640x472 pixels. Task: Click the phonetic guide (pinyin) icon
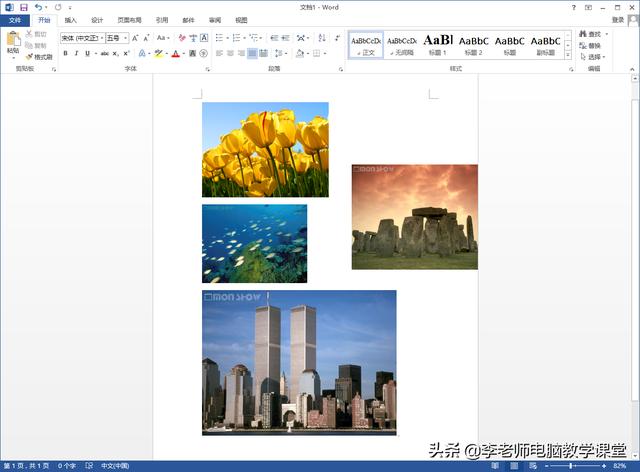click(193, 38)
